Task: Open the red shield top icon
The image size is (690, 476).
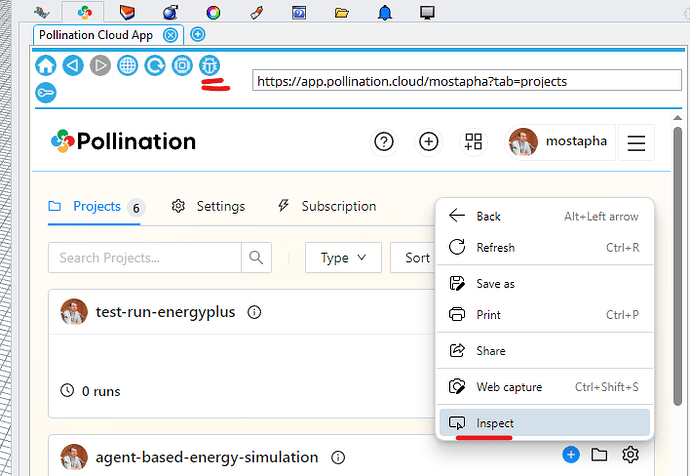Action: tap(127, 12)
